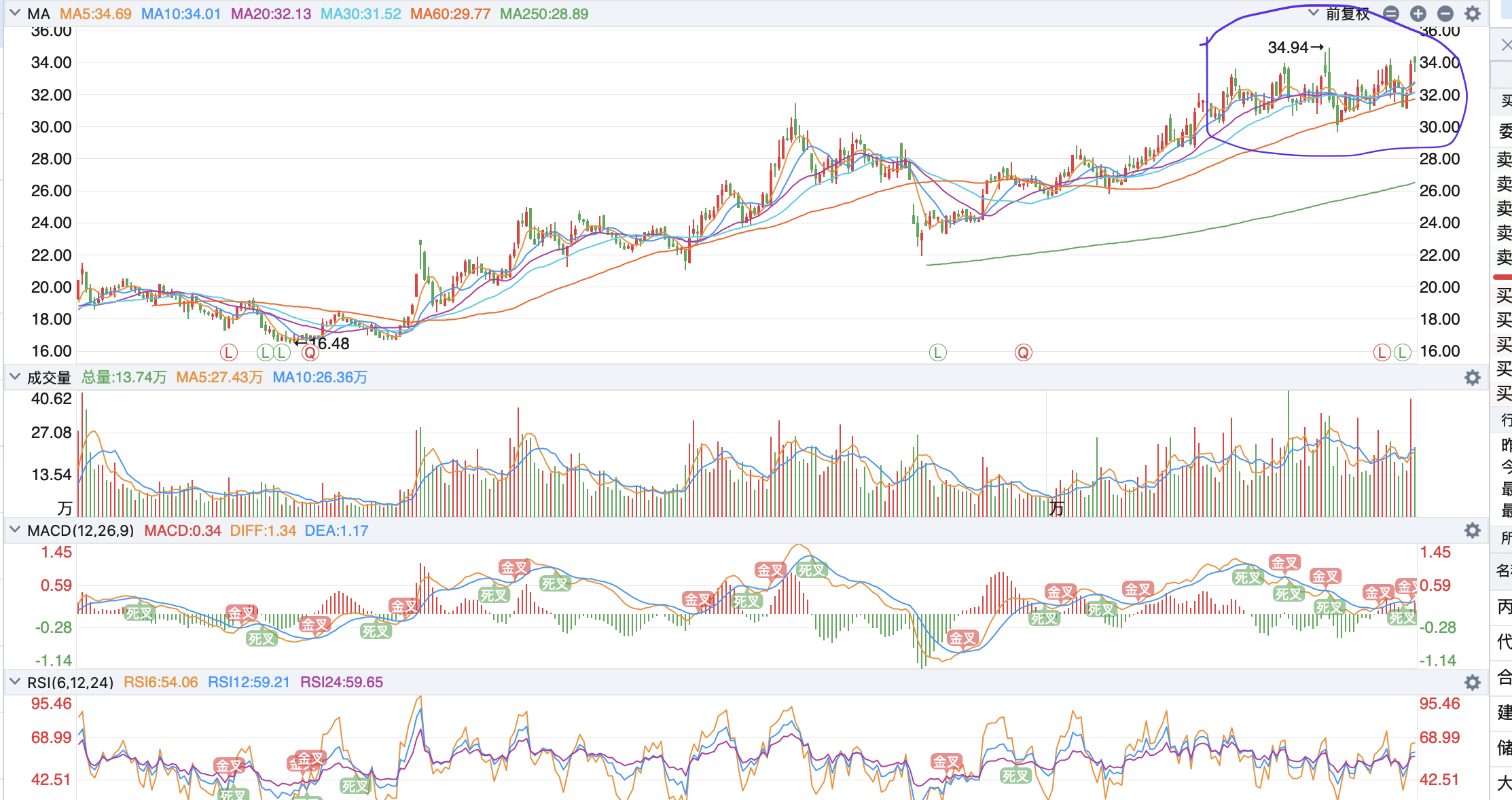Click the RSI6:54.06 legend label
This screenshot has height=800, width=1512.
point(161,682)
